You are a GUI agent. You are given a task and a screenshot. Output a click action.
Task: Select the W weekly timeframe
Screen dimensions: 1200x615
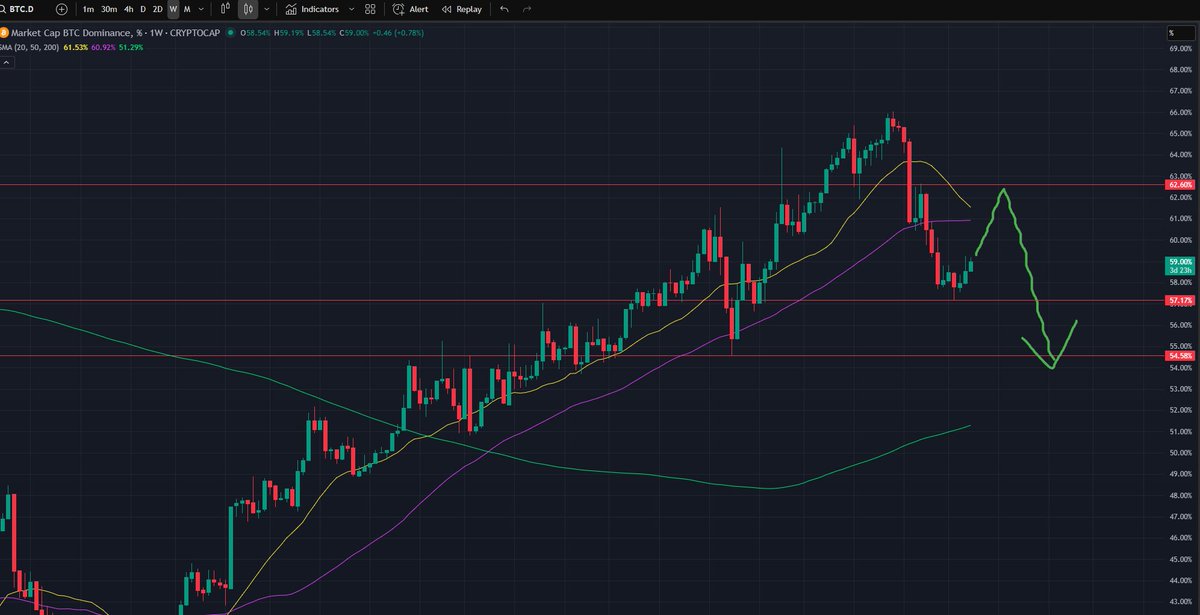pos(174,9)
